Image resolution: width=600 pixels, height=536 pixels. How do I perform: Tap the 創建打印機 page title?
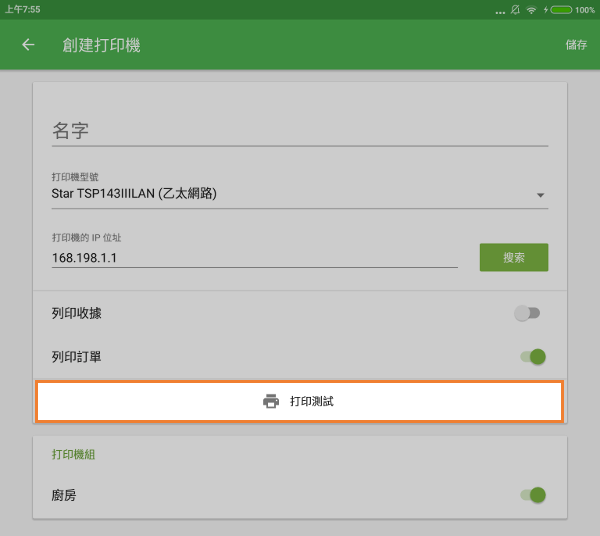pyautogui.click(x=101, y=45)
